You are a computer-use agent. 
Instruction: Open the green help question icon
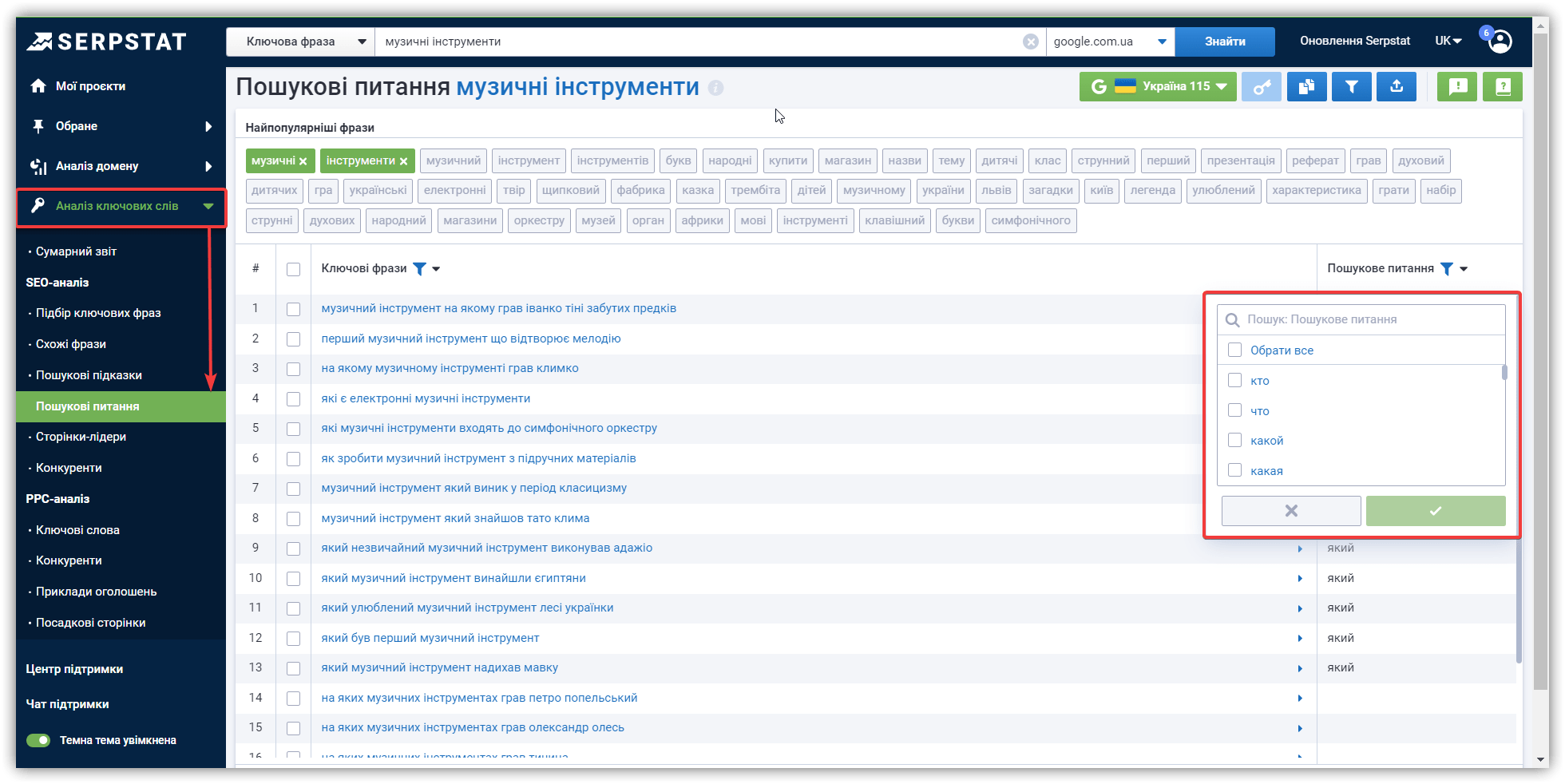1503,87
